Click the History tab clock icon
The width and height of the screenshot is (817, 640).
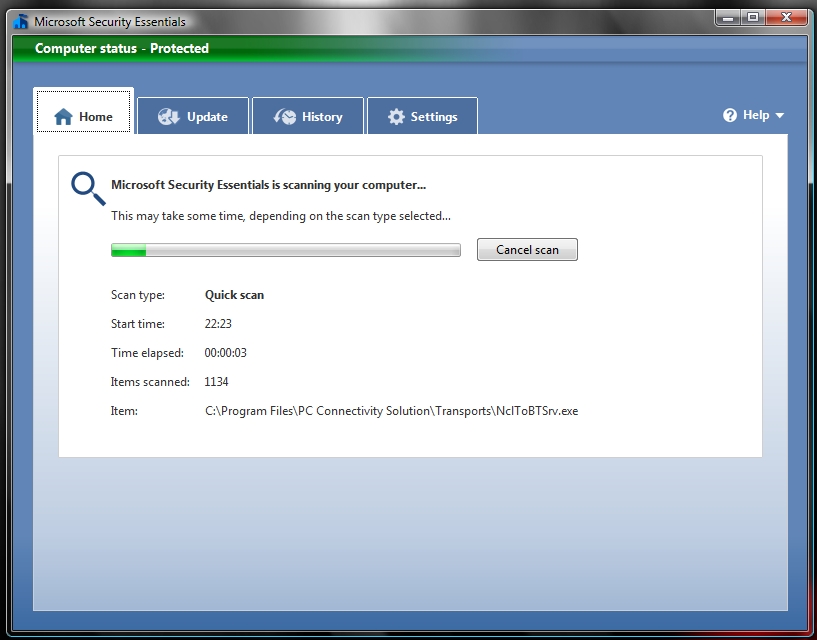[x=284, y=116]
